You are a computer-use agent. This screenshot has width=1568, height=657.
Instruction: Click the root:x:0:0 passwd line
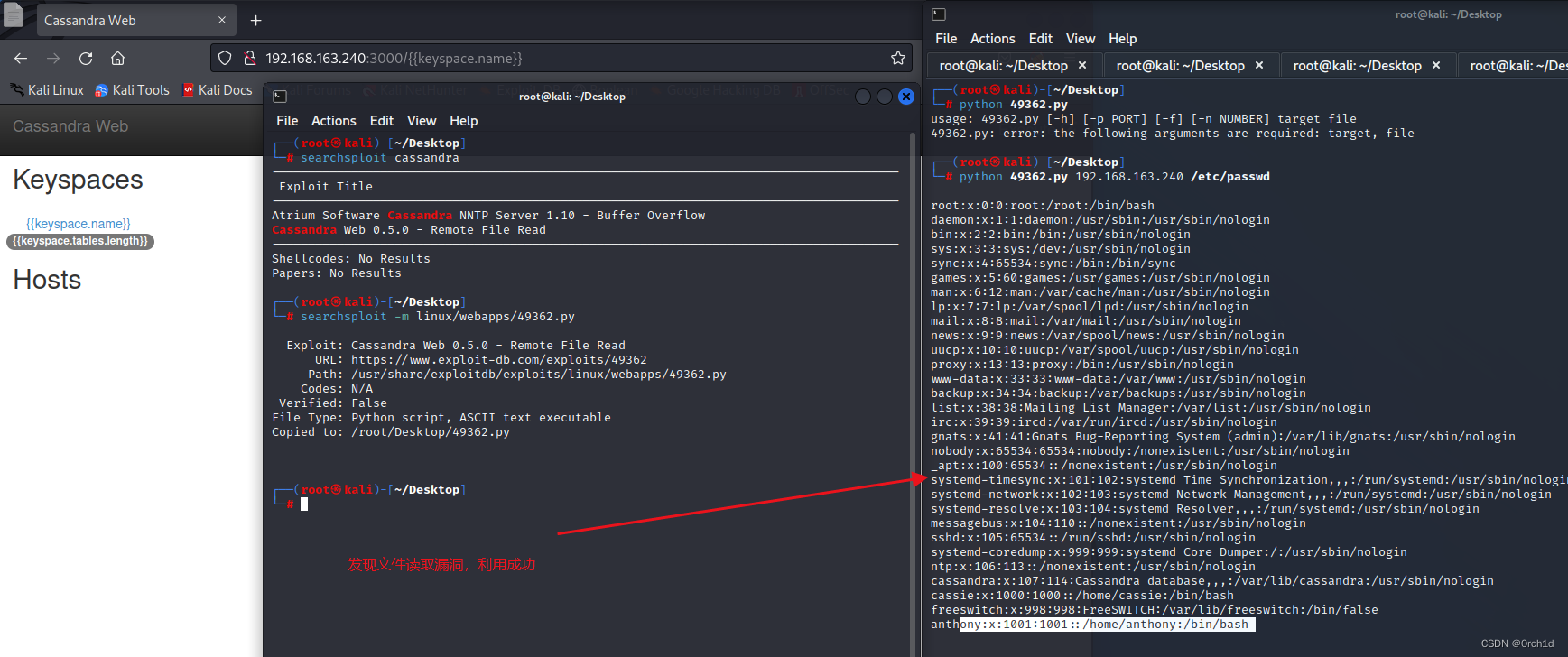[1043, 206]
